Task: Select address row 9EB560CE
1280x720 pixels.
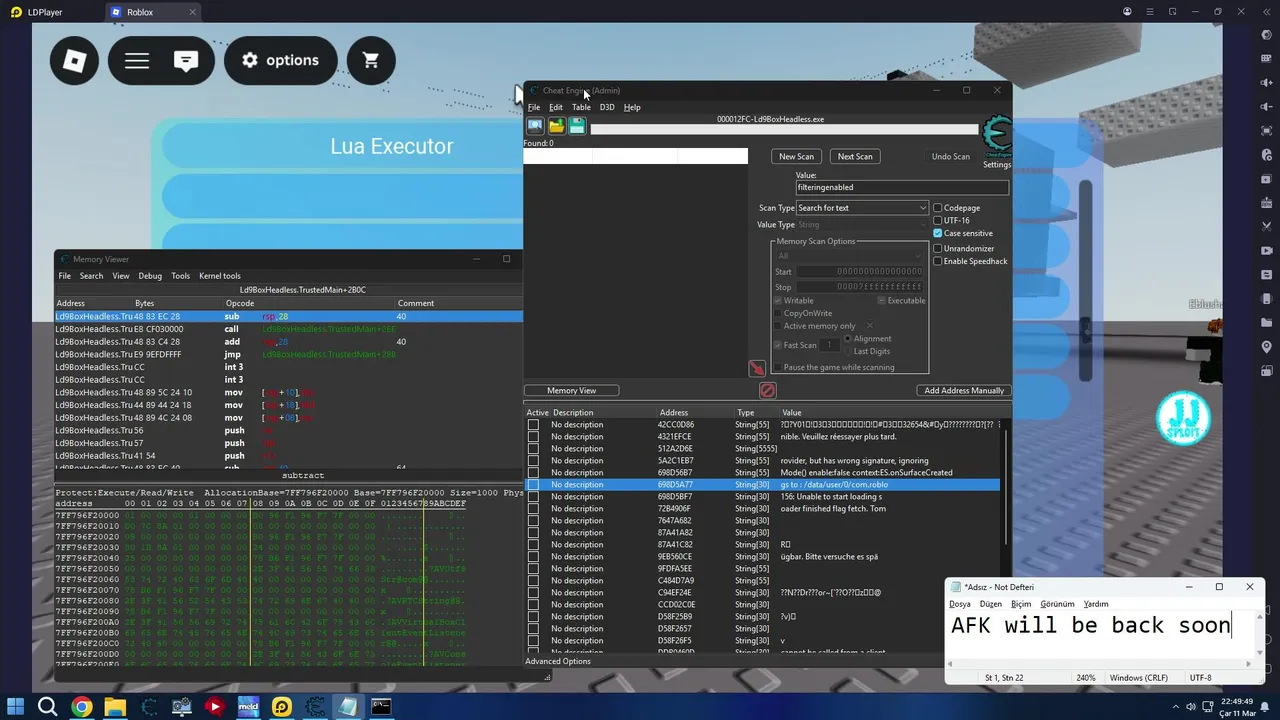Action: point(762,557)
